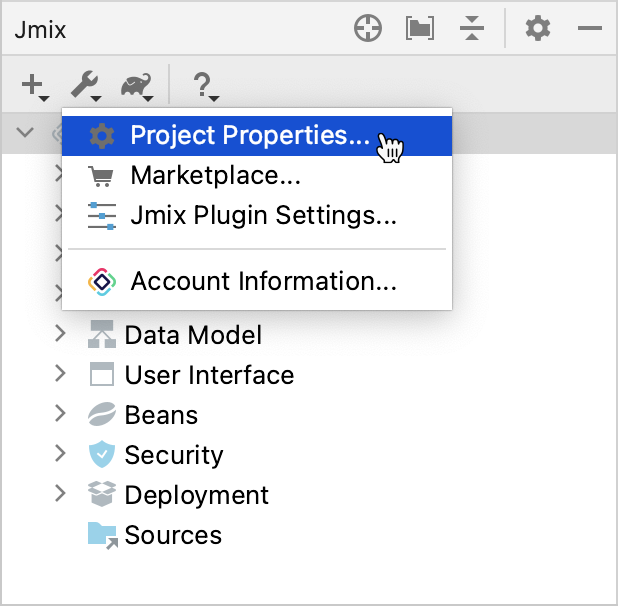Click the Jmix logo beside Account Information
618x606 pixels.
(102, 282)
